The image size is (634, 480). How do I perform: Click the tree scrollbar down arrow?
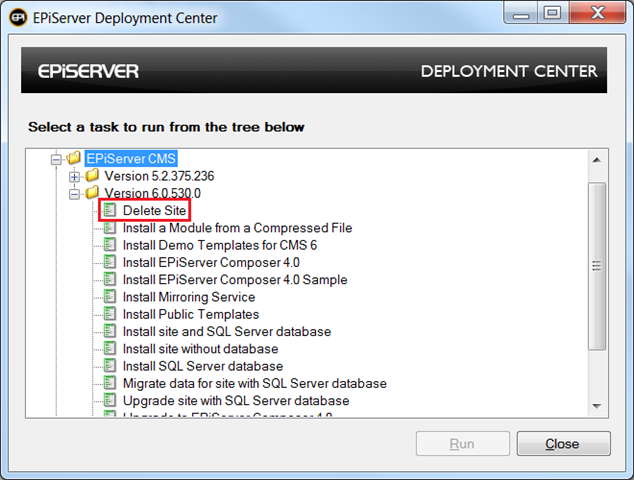point(597,405)
